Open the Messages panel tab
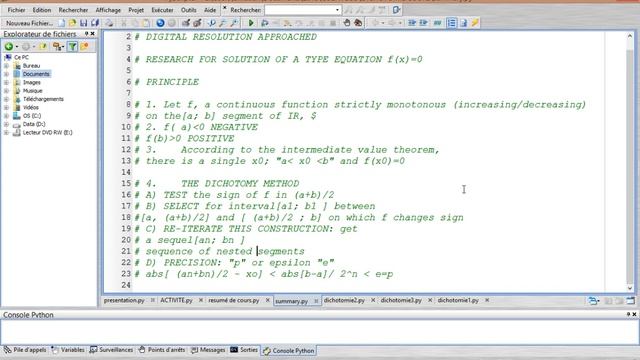This screenshot has width=640, height=360. click(208, 350)
